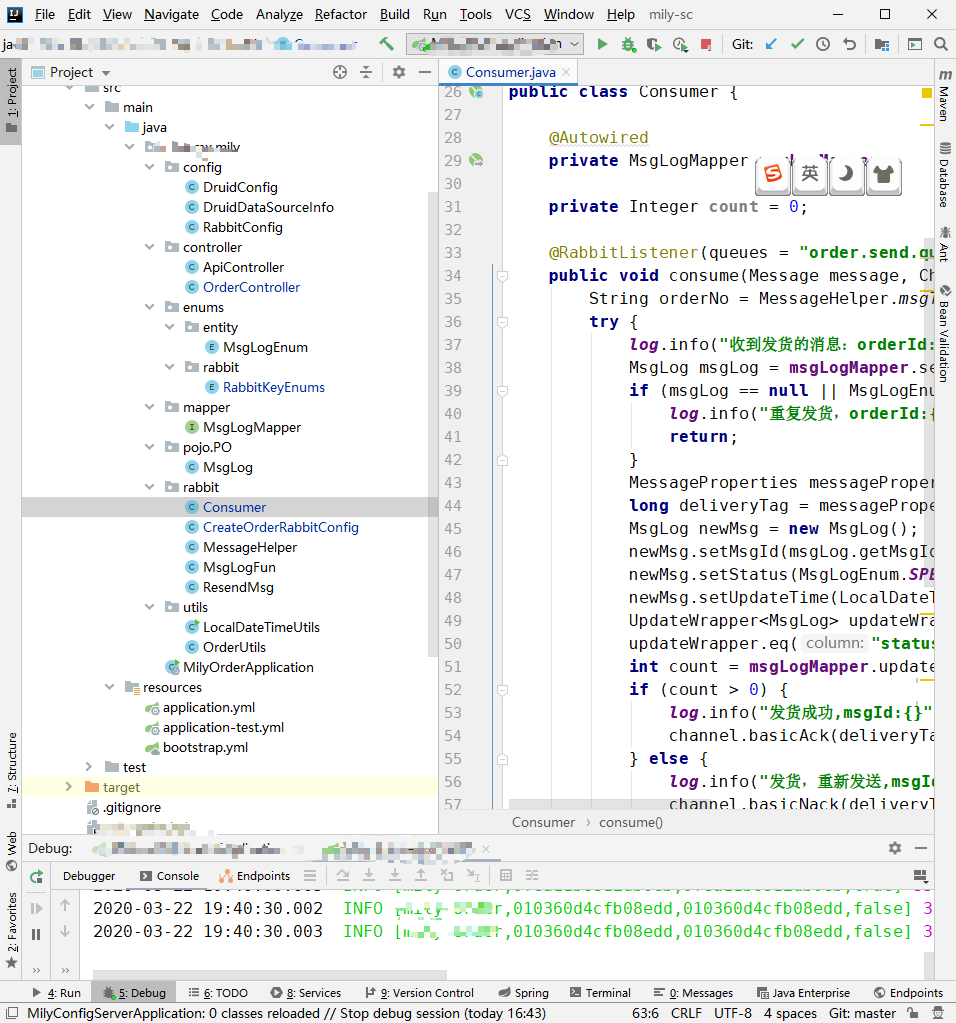
Task: Pause program in debug panel
Action: pyautogui.click(x=36, y=934)
